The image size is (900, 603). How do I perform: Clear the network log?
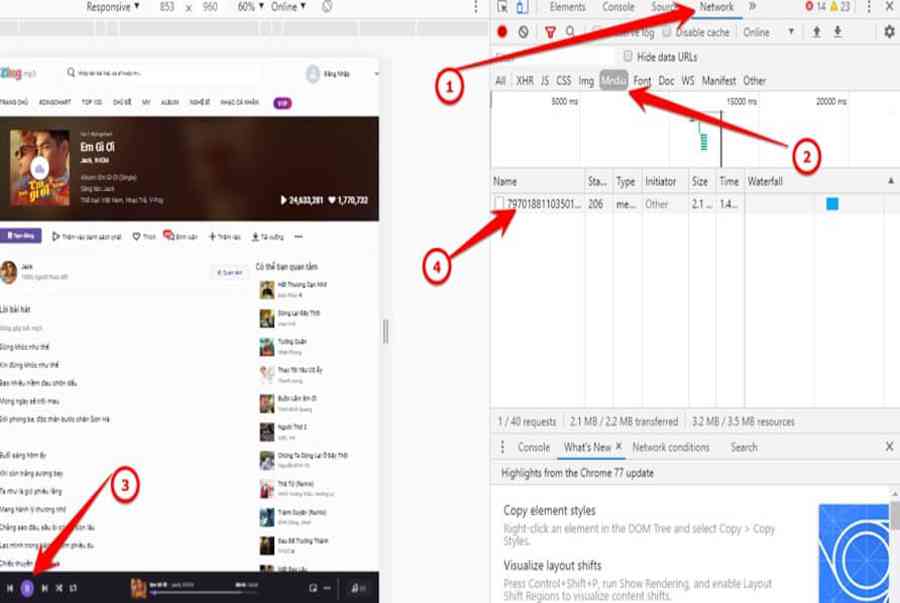pyautogui.click(x=523, y=32)
